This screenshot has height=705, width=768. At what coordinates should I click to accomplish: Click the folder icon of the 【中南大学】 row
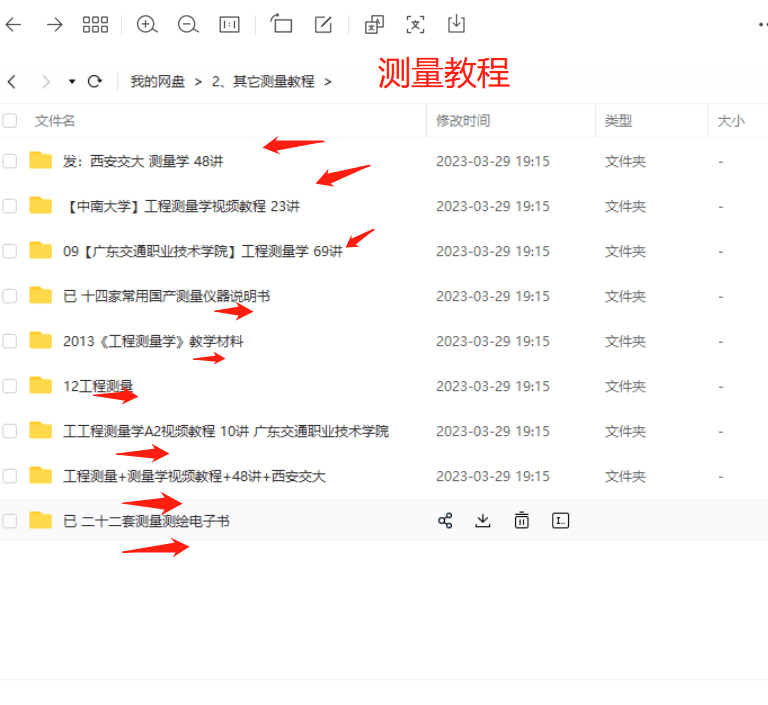point(41,206)
